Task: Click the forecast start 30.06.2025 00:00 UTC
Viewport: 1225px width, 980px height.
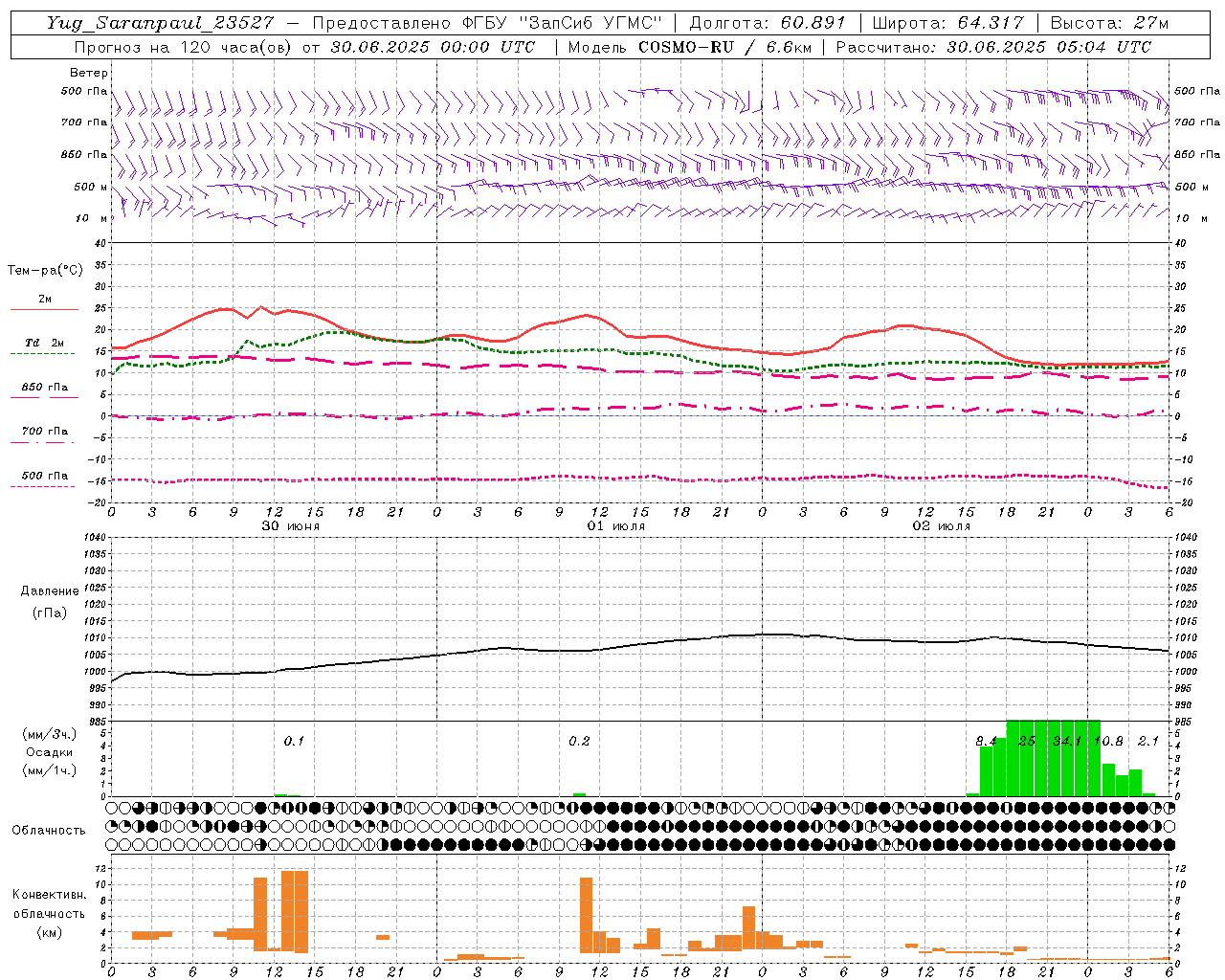Action: click(x=433, y=47)
